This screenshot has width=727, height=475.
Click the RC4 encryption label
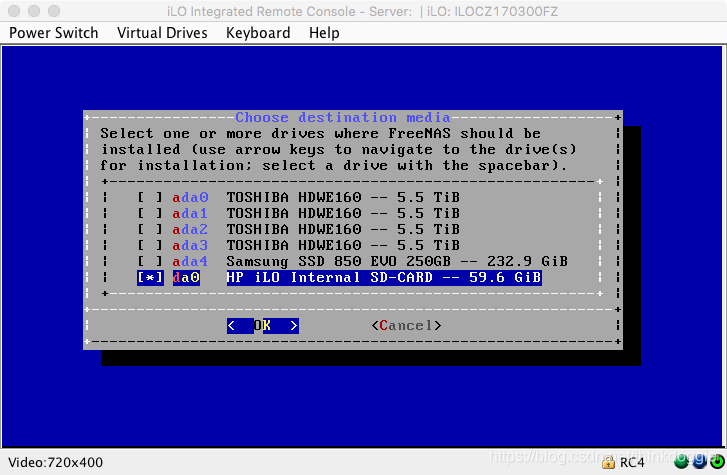(x=632, y=462)
